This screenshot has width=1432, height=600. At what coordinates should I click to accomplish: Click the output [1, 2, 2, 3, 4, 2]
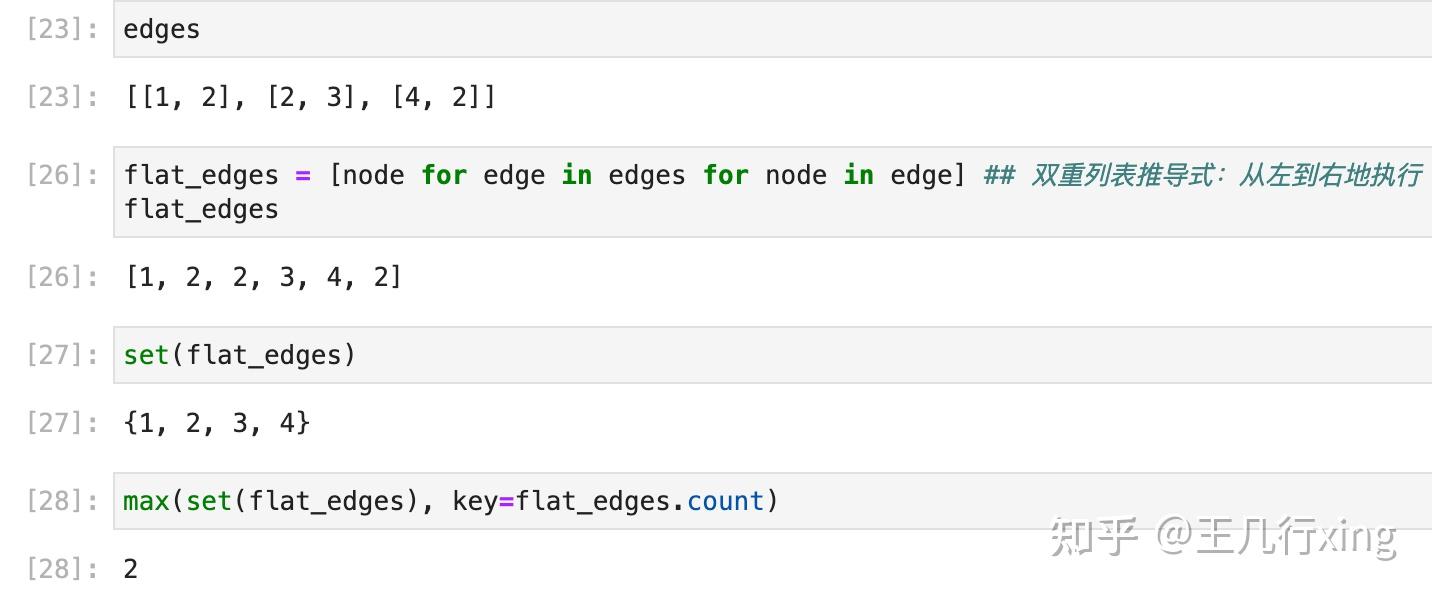(x=263, y=277)
